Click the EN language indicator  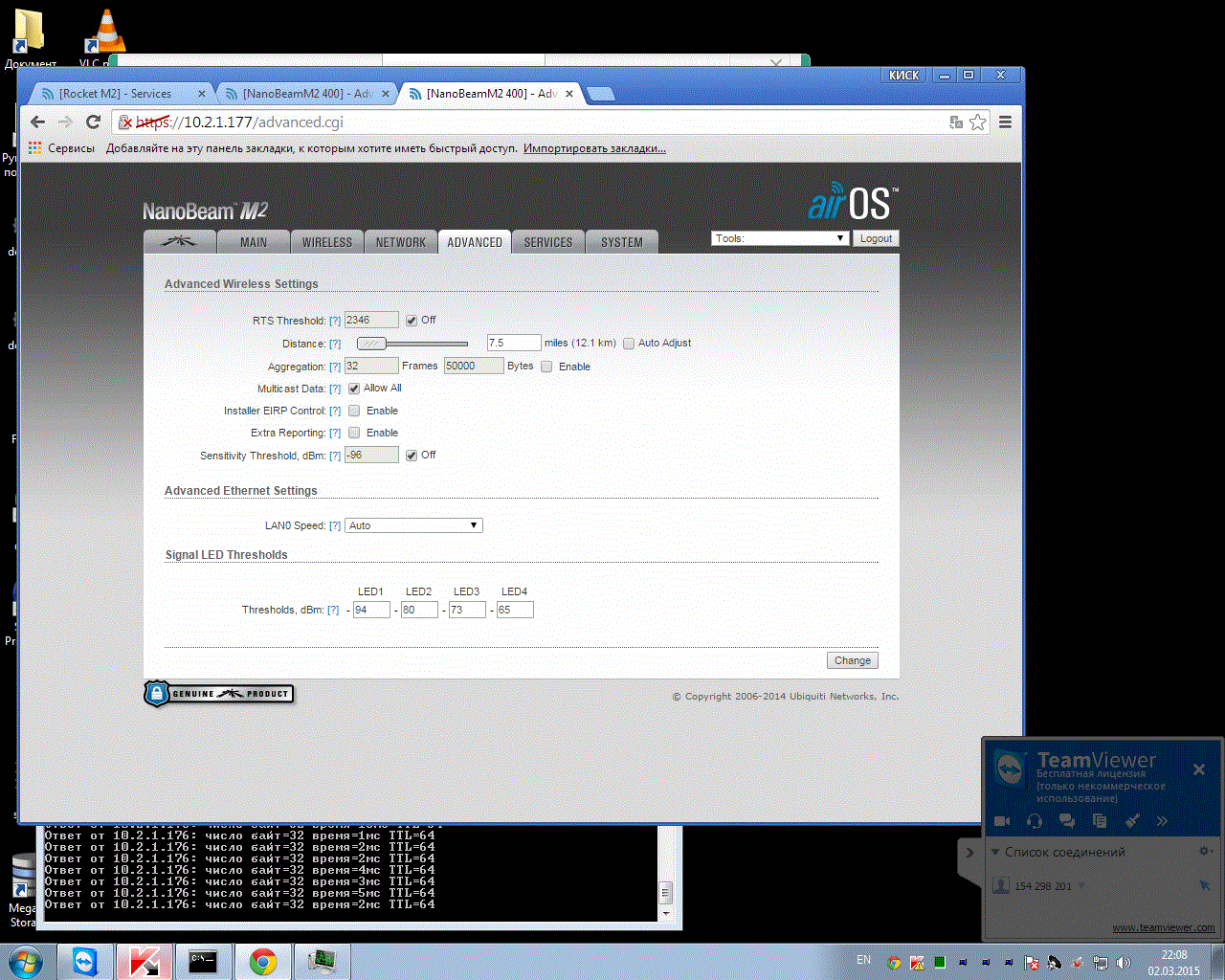(x=863, y=959)
